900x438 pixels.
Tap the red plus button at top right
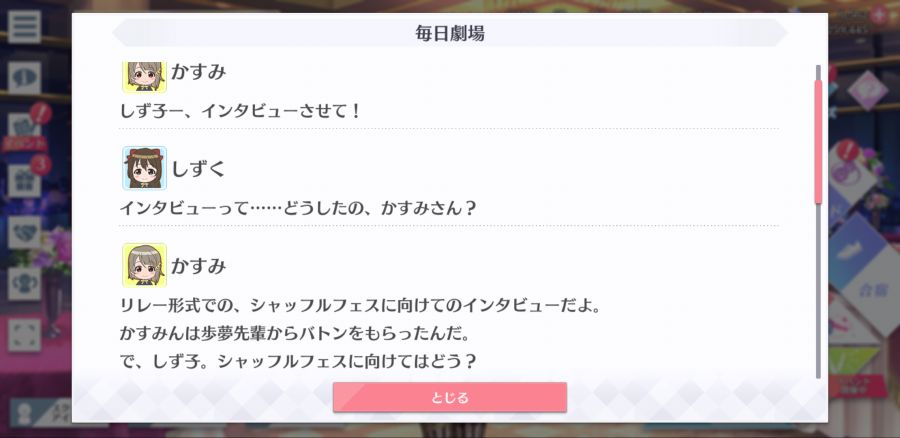click(x=878, y=15)
